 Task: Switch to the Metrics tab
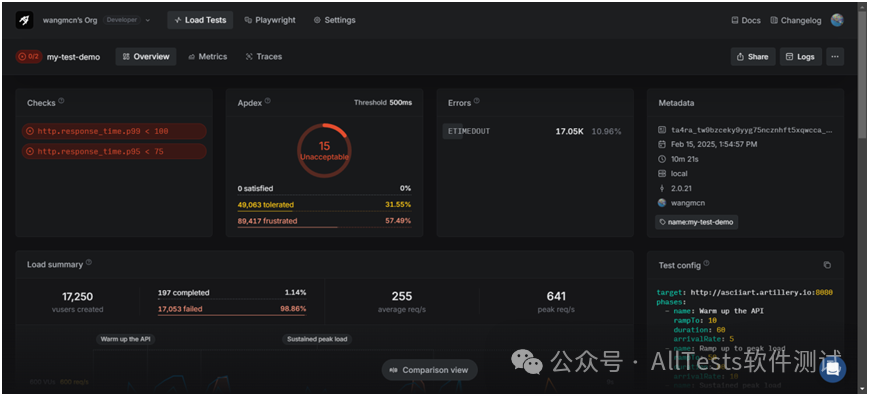207,56
